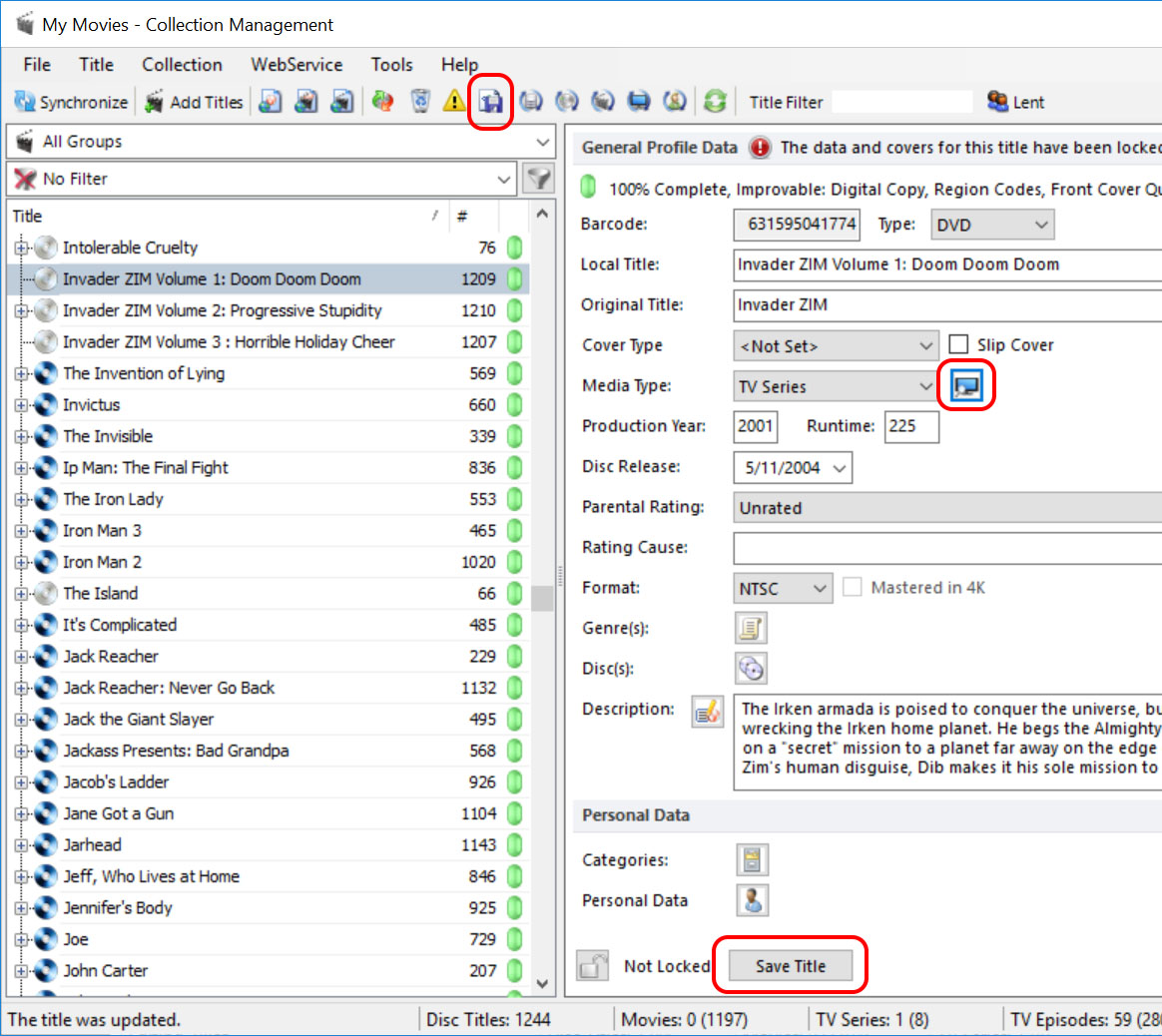Viewport: 1162px width, 1036px height.
Task: Expand the Jack Reacher: Never Go Back node
Action: click(21, 688)
